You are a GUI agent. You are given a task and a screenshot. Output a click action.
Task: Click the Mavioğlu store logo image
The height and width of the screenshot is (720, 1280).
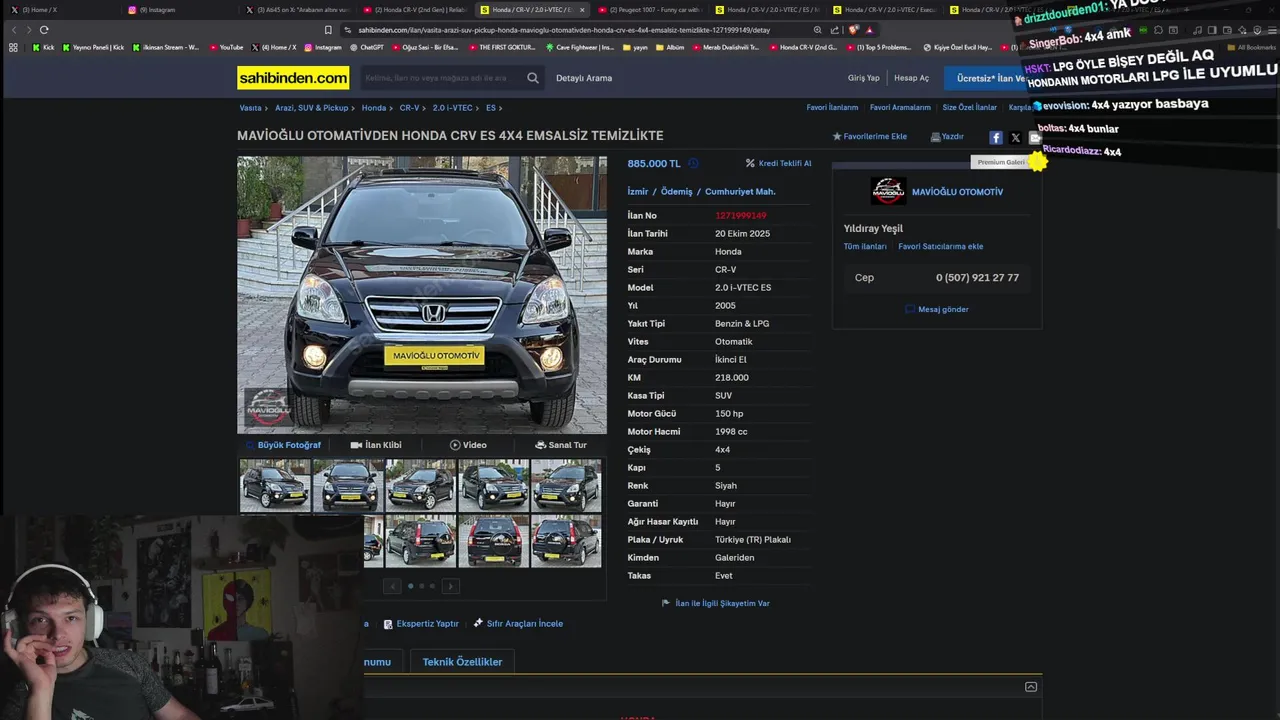point(888,191)
